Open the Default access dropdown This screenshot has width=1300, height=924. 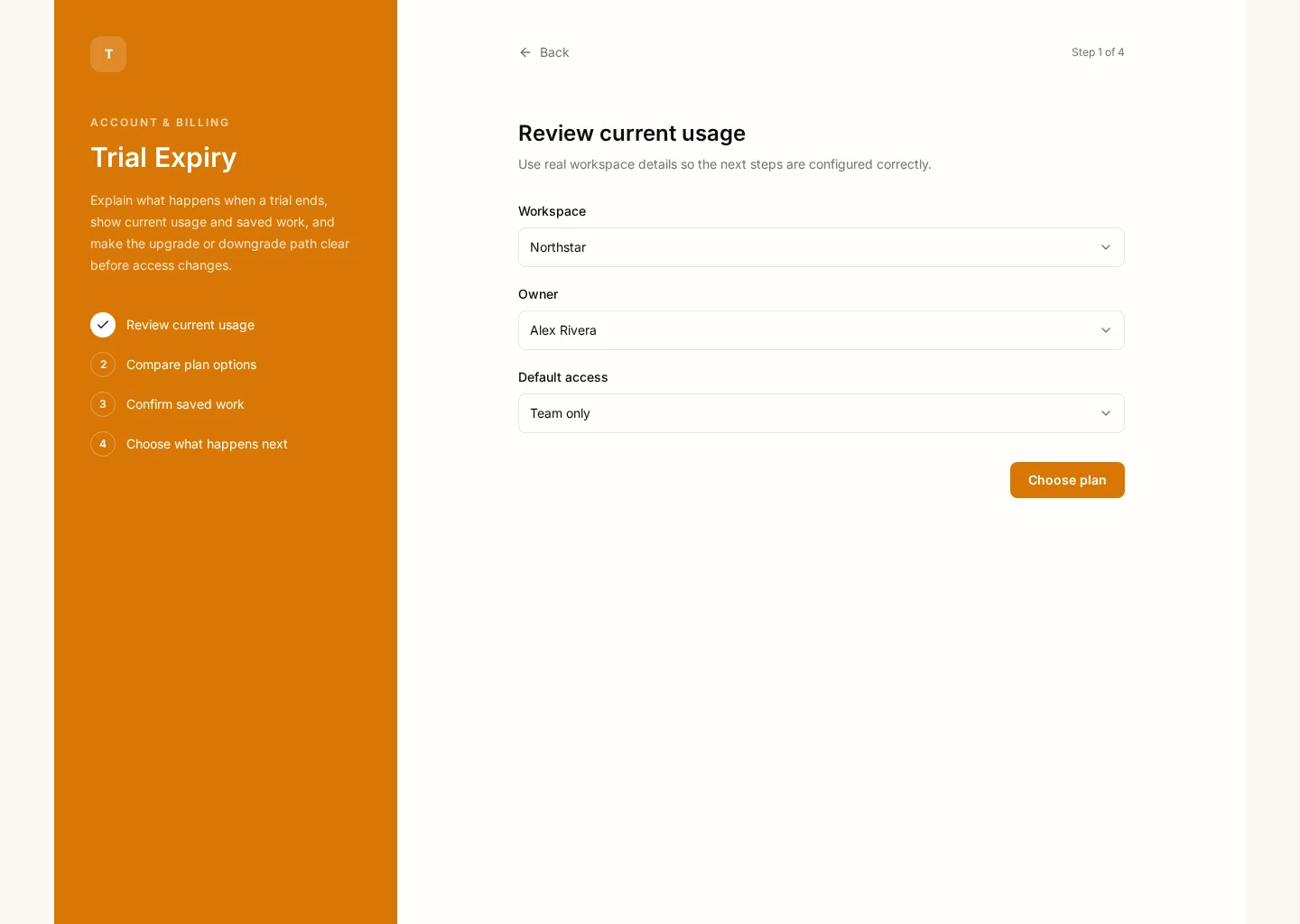[822, 413]
